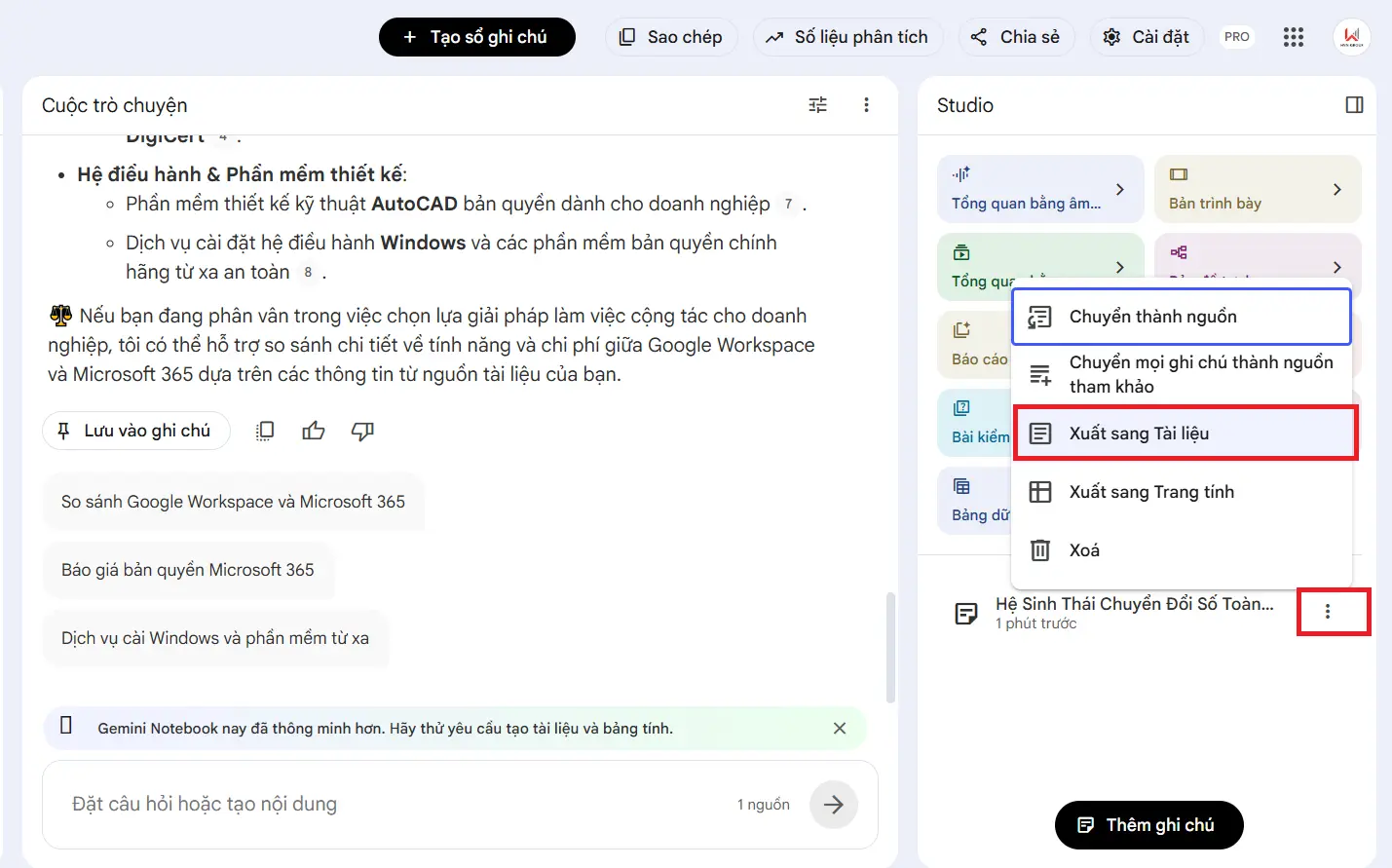Open the Bản trình bày card

pyautogui.click(x=1258, y=189)
